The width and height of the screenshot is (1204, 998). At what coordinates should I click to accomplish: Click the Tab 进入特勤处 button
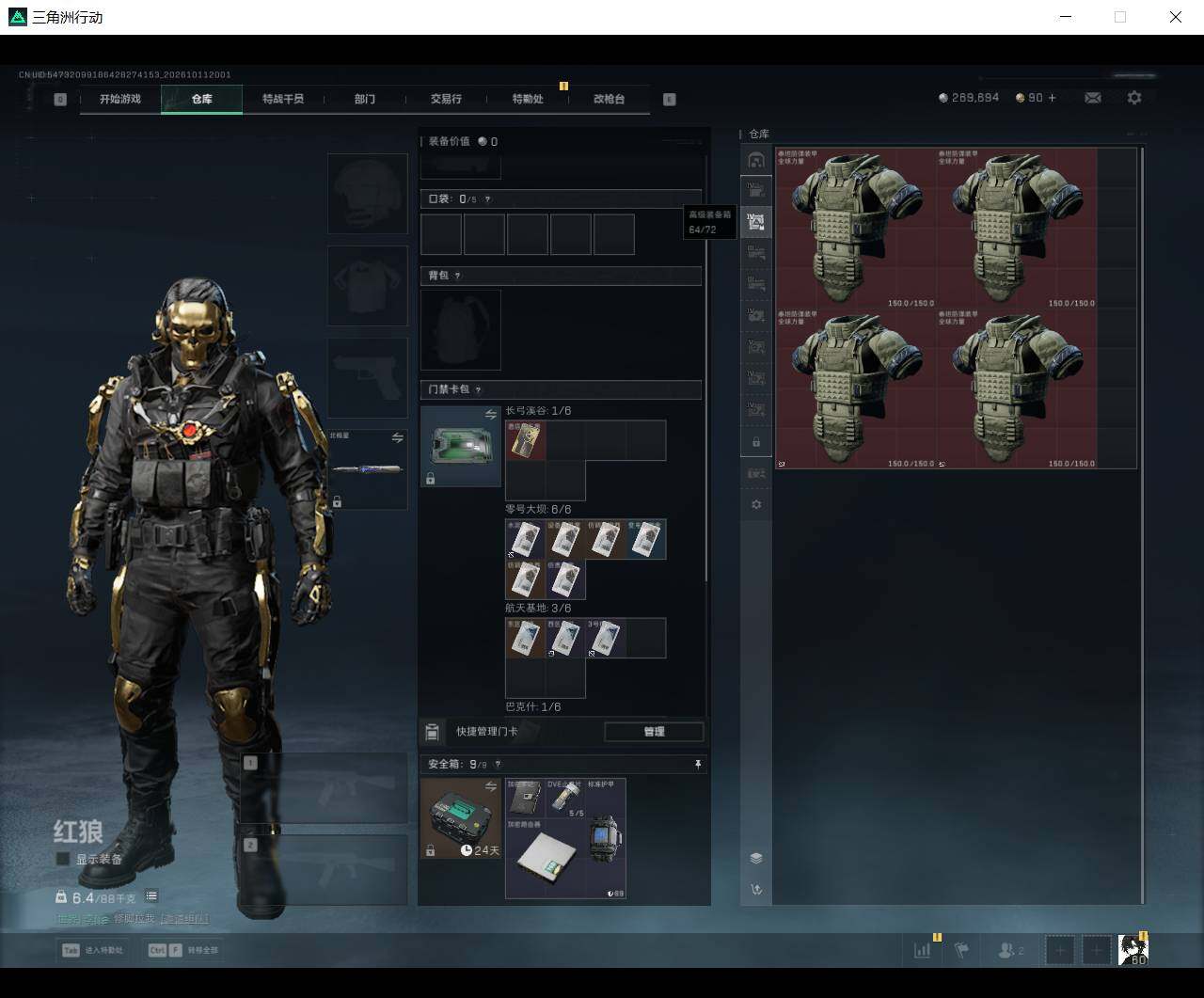tap(92, 950)
